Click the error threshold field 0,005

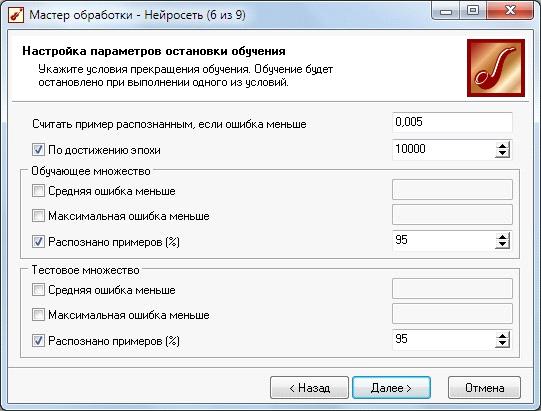point(452,122)
